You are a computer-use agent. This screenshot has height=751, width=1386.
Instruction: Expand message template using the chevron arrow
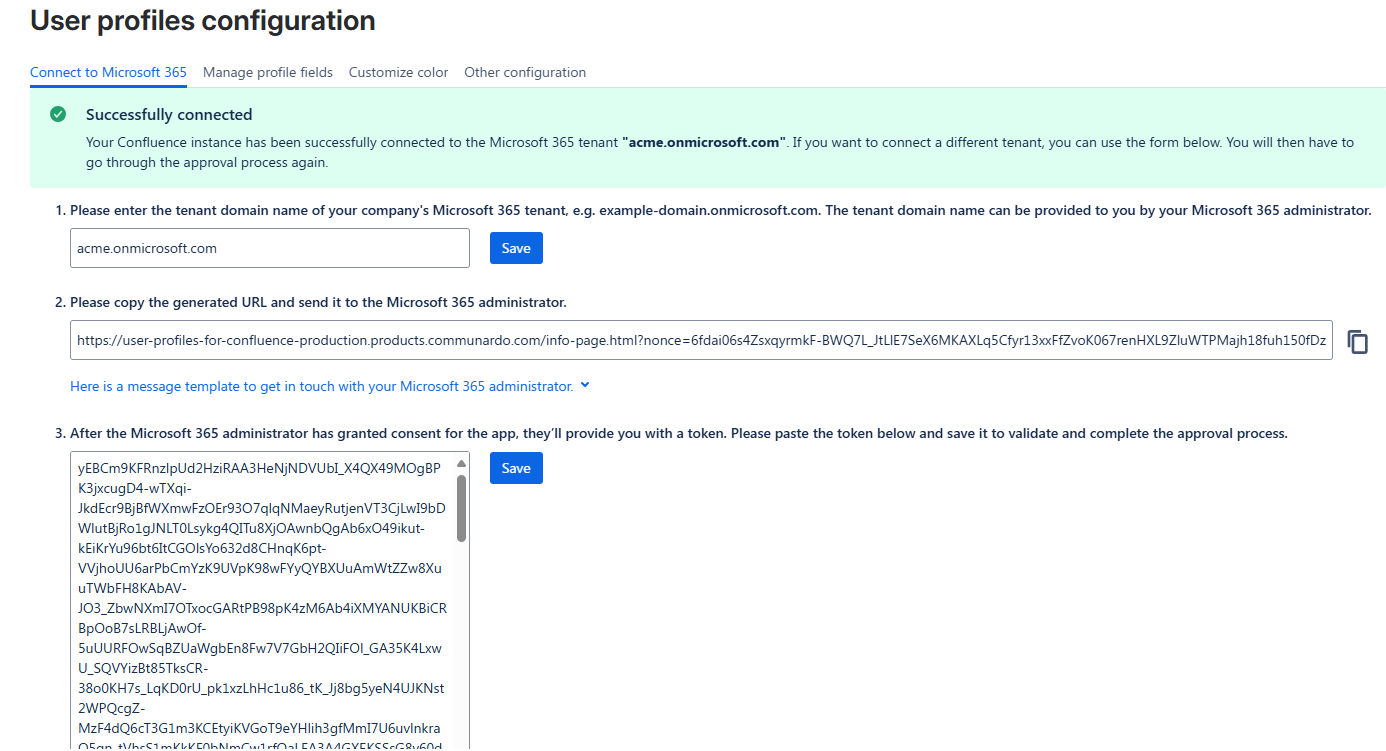(x=585, y=385)
